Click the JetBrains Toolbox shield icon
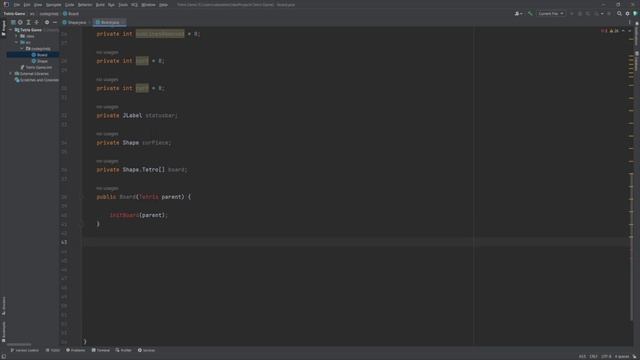 [636, 14]
